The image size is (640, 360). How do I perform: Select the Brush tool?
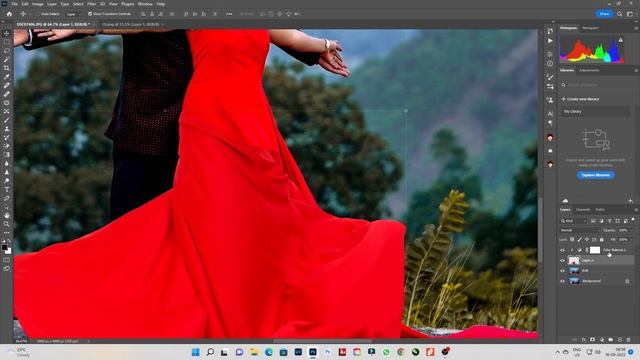[7, 120]
